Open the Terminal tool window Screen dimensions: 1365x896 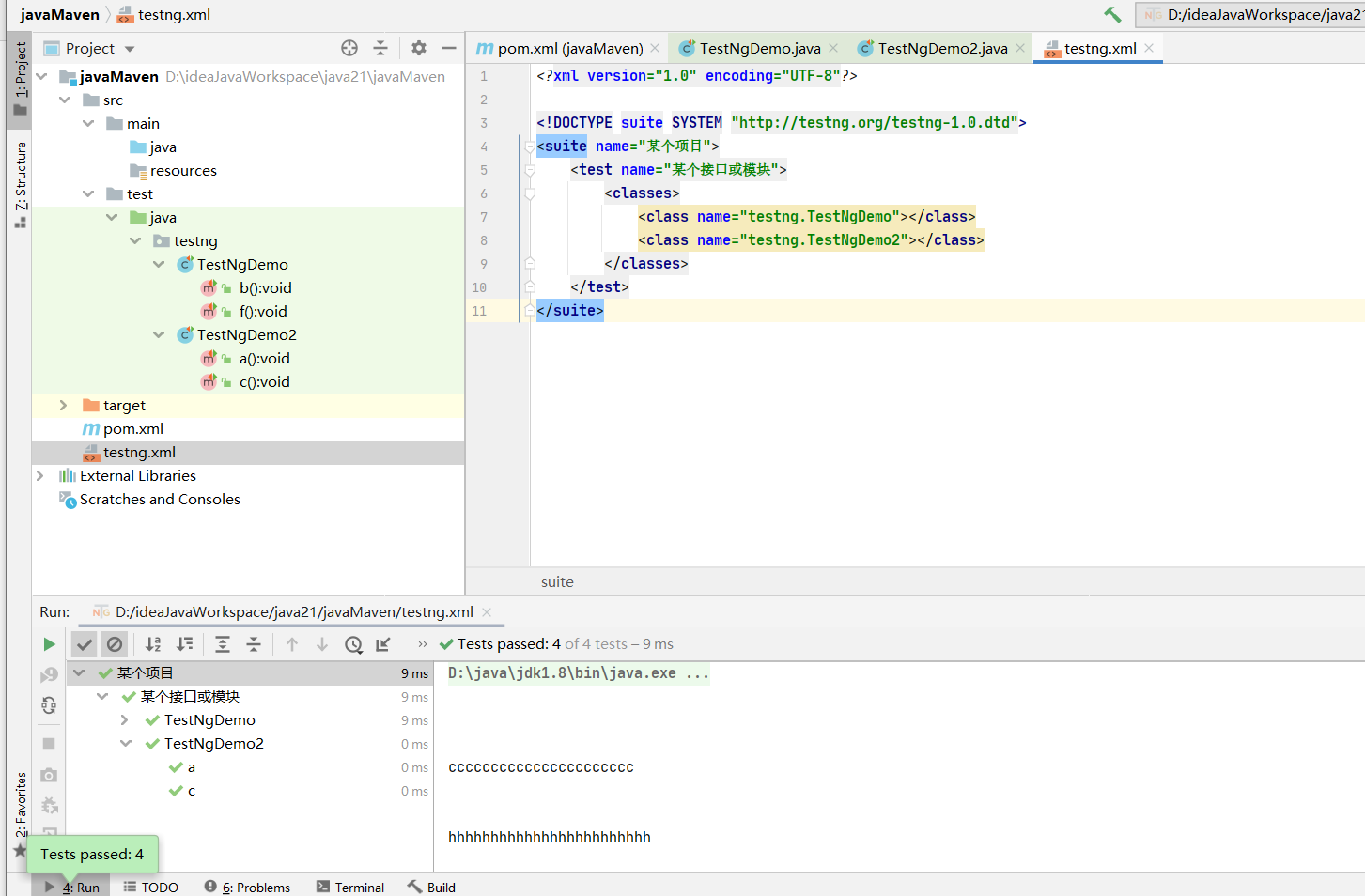click(x=350, y=887)
